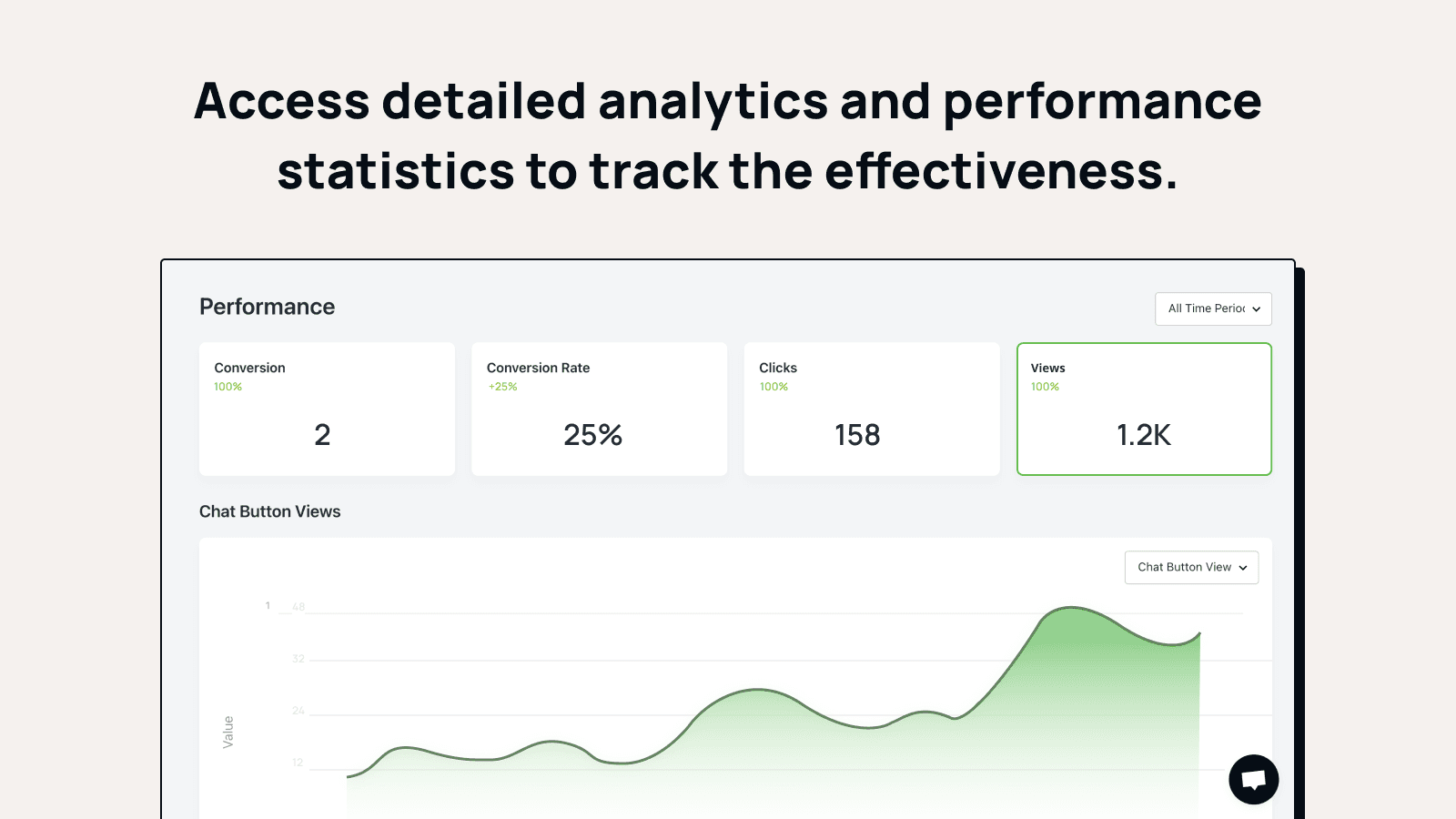Image resolution: width=1456 pixels, height=819 pixels.
Task: Click the 1.2K views value
Action: tap(1143, 435)
